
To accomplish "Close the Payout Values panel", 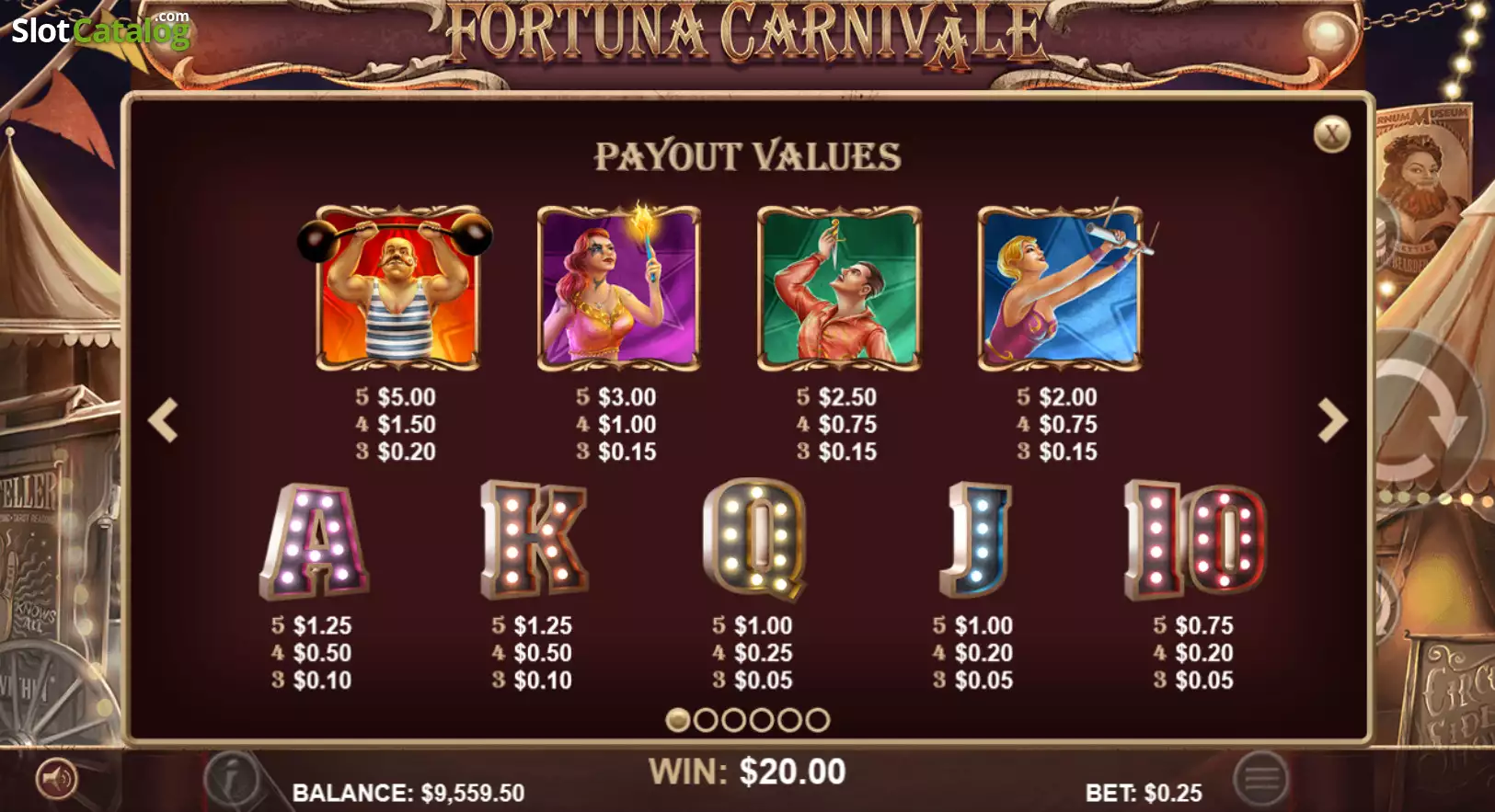I will click(x=1331, y=134).
